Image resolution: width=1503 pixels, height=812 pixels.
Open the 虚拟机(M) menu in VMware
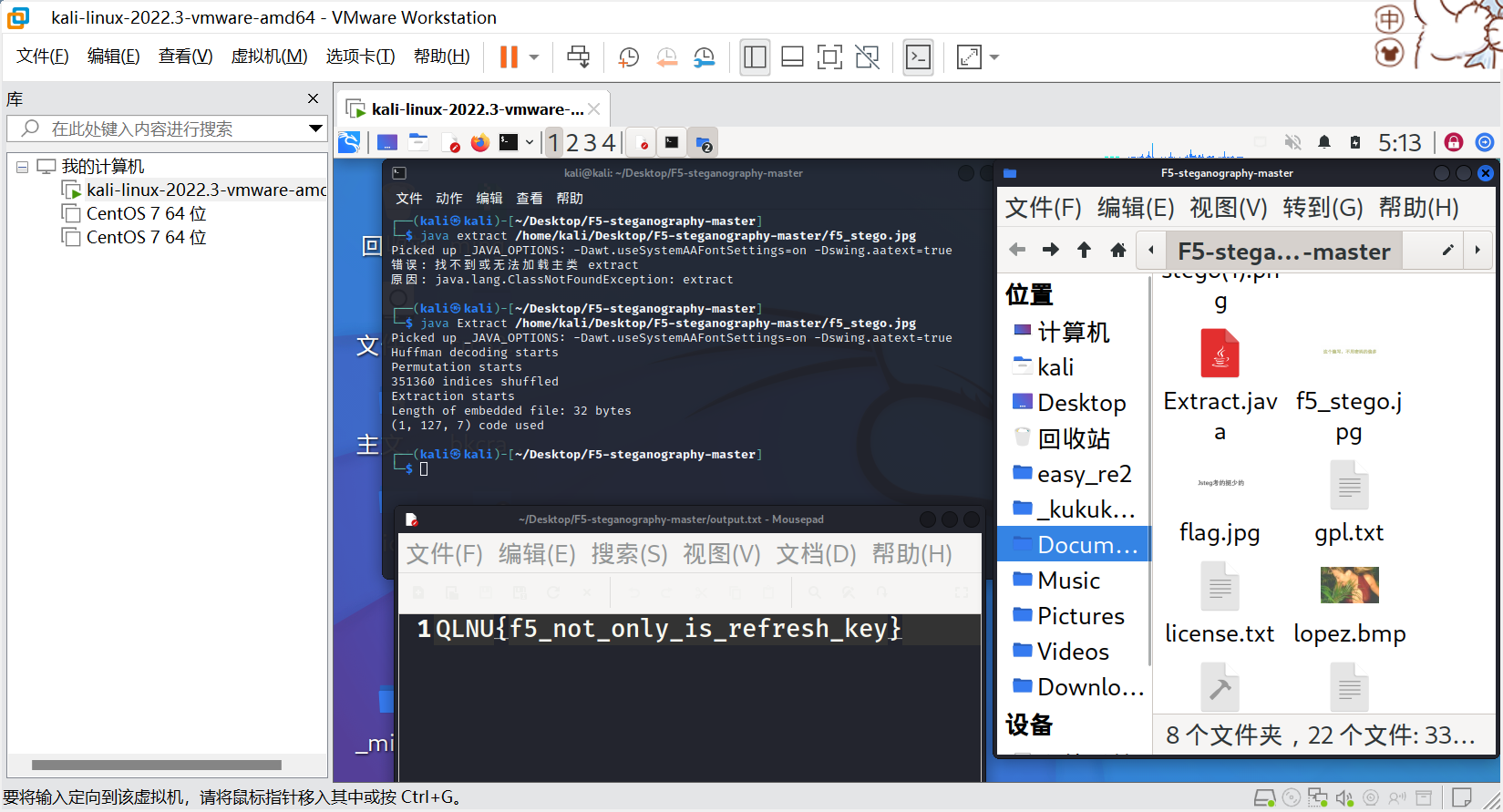[269, 57]
